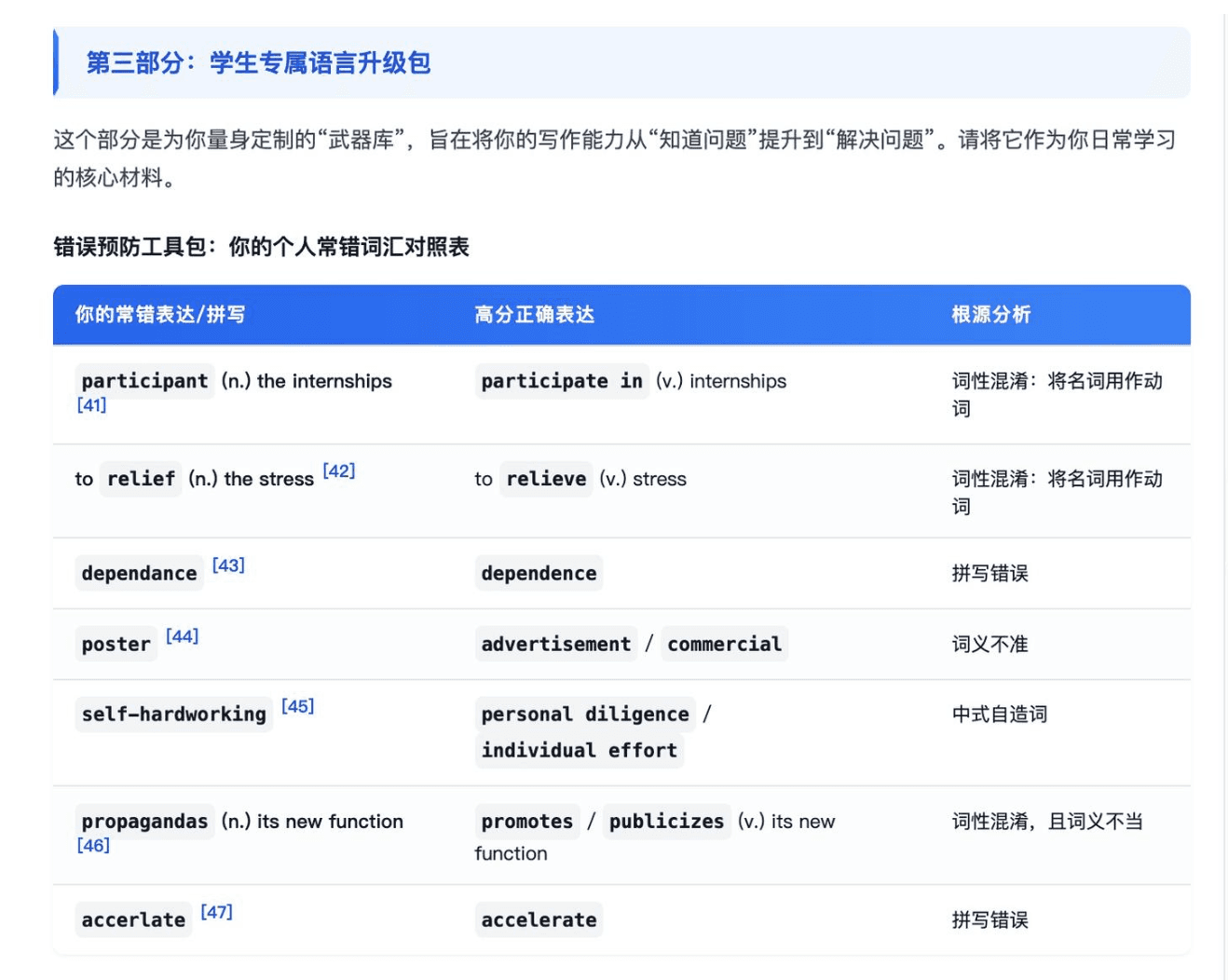This screenshot has height=980, width=1228.
Task: Click citation link [44] after poster
Action: click(x=183, y=634)
